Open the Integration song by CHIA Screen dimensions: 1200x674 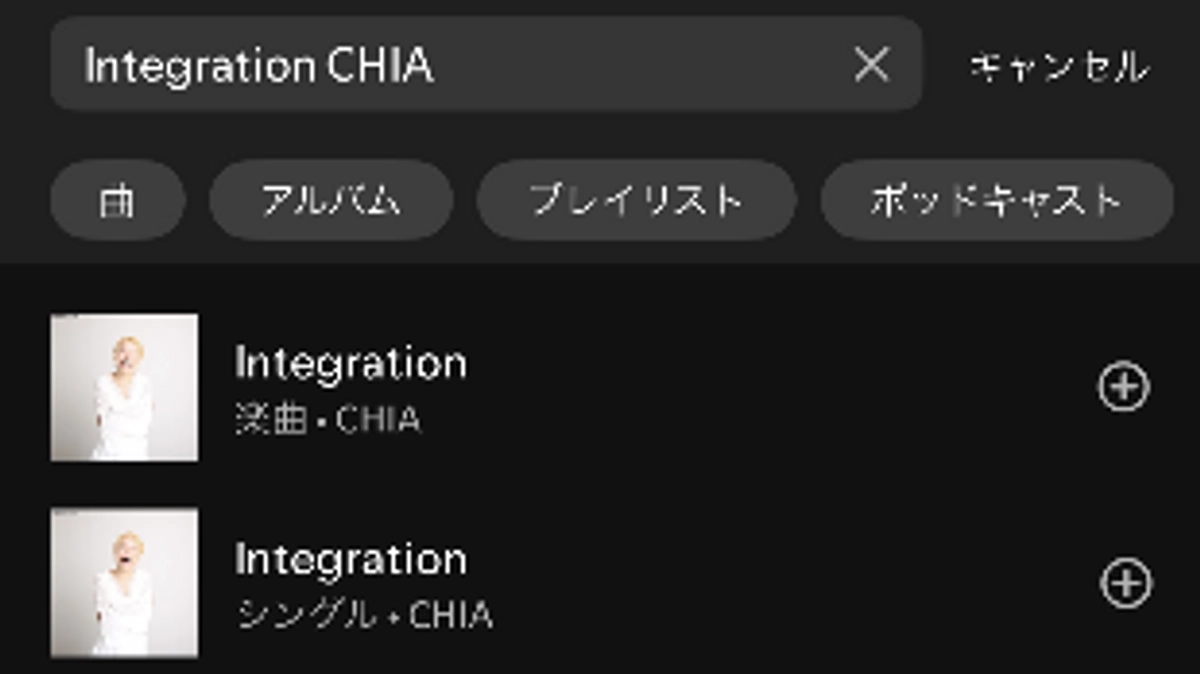click(x=350, y=381)
